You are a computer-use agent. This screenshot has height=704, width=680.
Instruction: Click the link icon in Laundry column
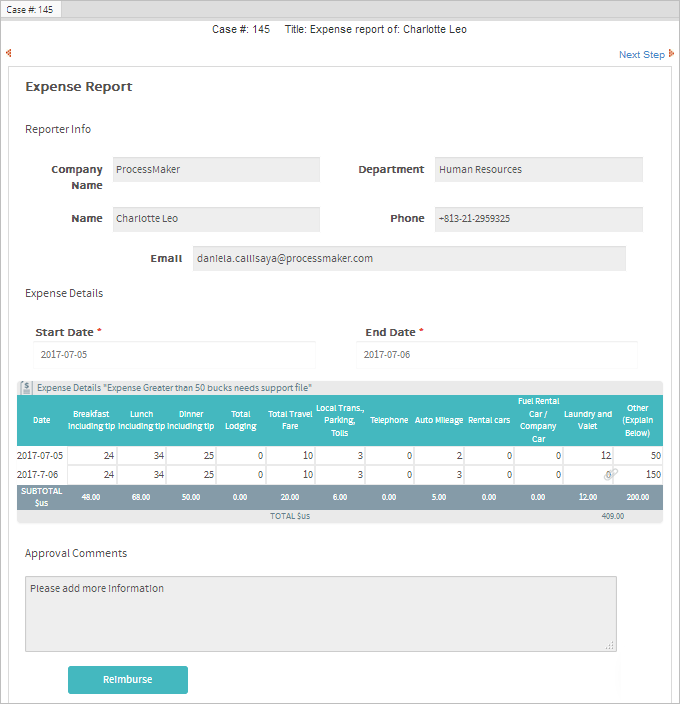coord(611,475)
